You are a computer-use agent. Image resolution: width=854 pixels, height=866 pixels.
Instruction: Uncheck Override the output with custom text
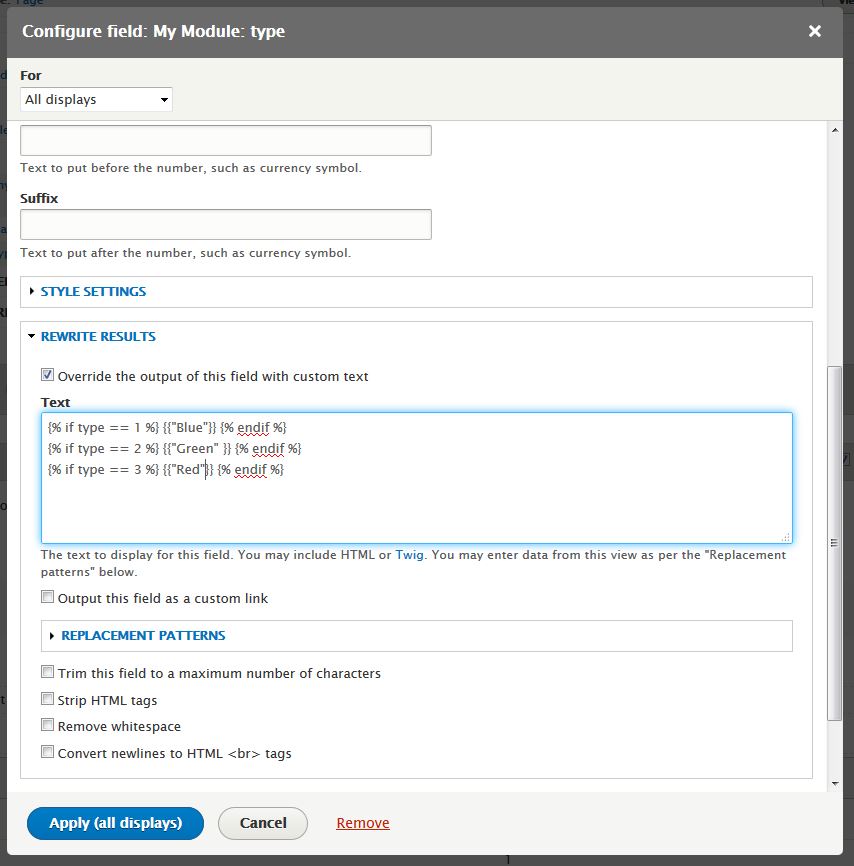48,375
